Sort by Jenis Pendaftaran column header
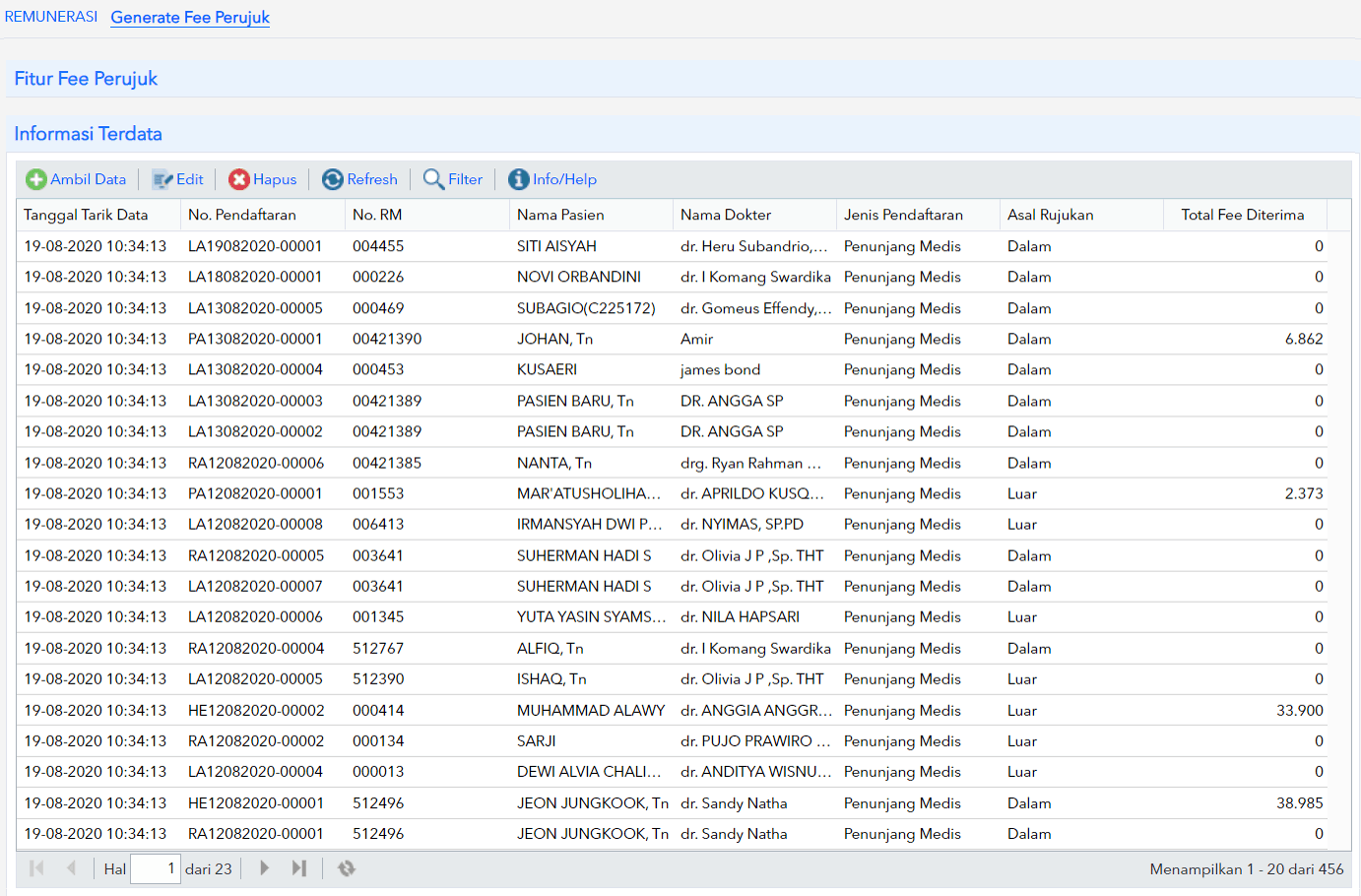The image size is (1361, 896). (x=919, y=215)
